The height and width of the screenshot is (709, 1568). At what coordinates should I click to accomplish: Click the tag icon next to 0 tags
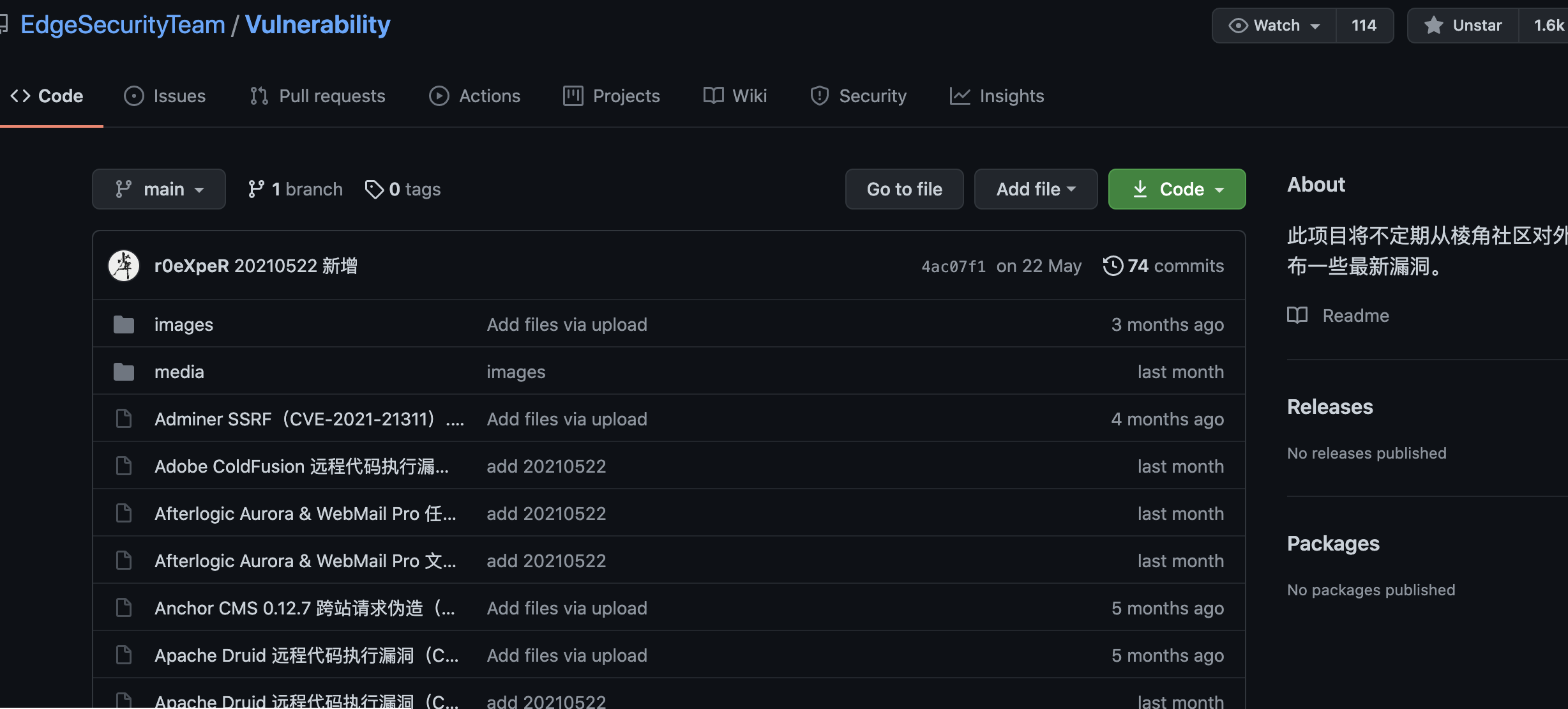click(373, 189)
